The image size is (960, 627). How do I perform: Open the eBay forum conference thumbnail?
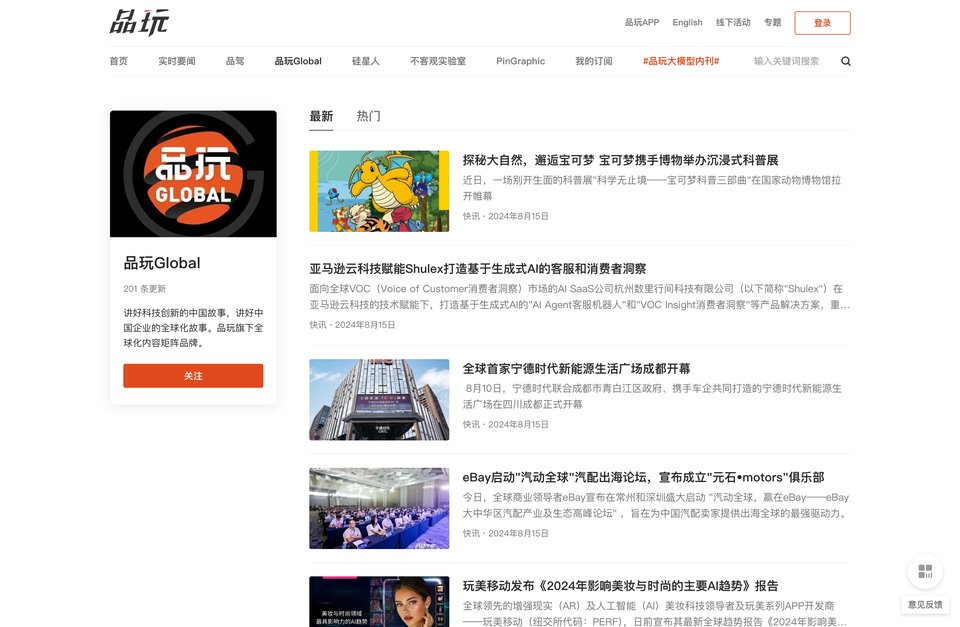click(379, 508)
